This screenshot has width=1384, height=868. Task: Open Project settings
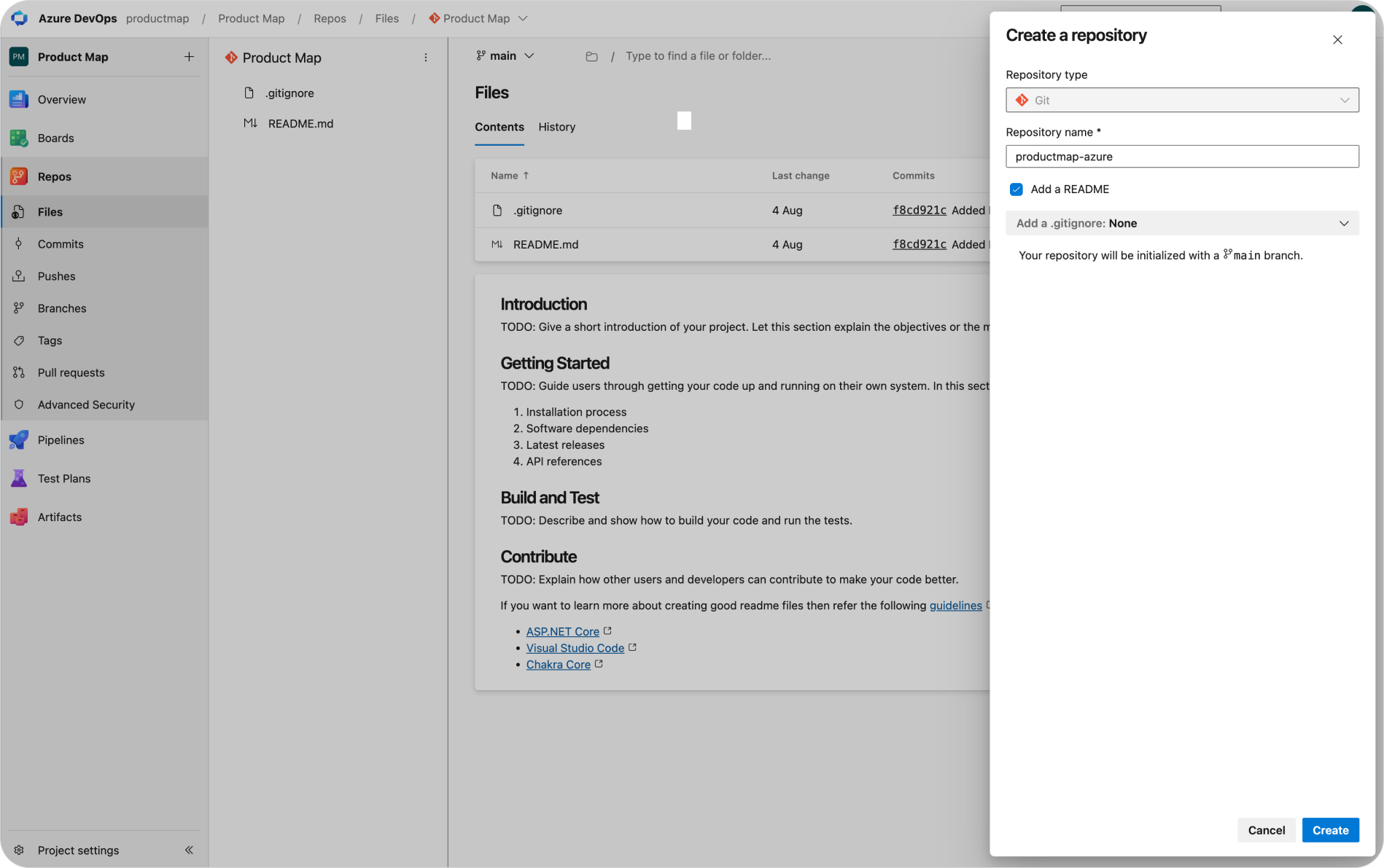click(78, 850)
